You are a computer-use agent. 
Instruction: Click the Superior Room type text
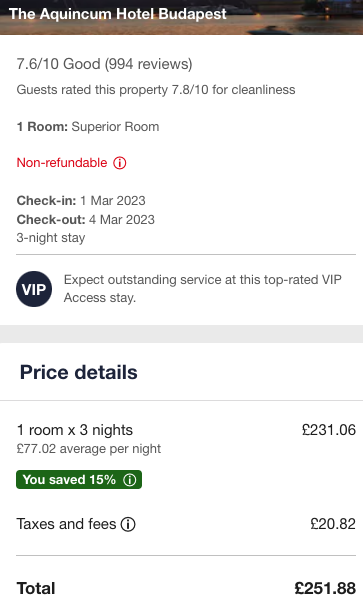point(115,127)
